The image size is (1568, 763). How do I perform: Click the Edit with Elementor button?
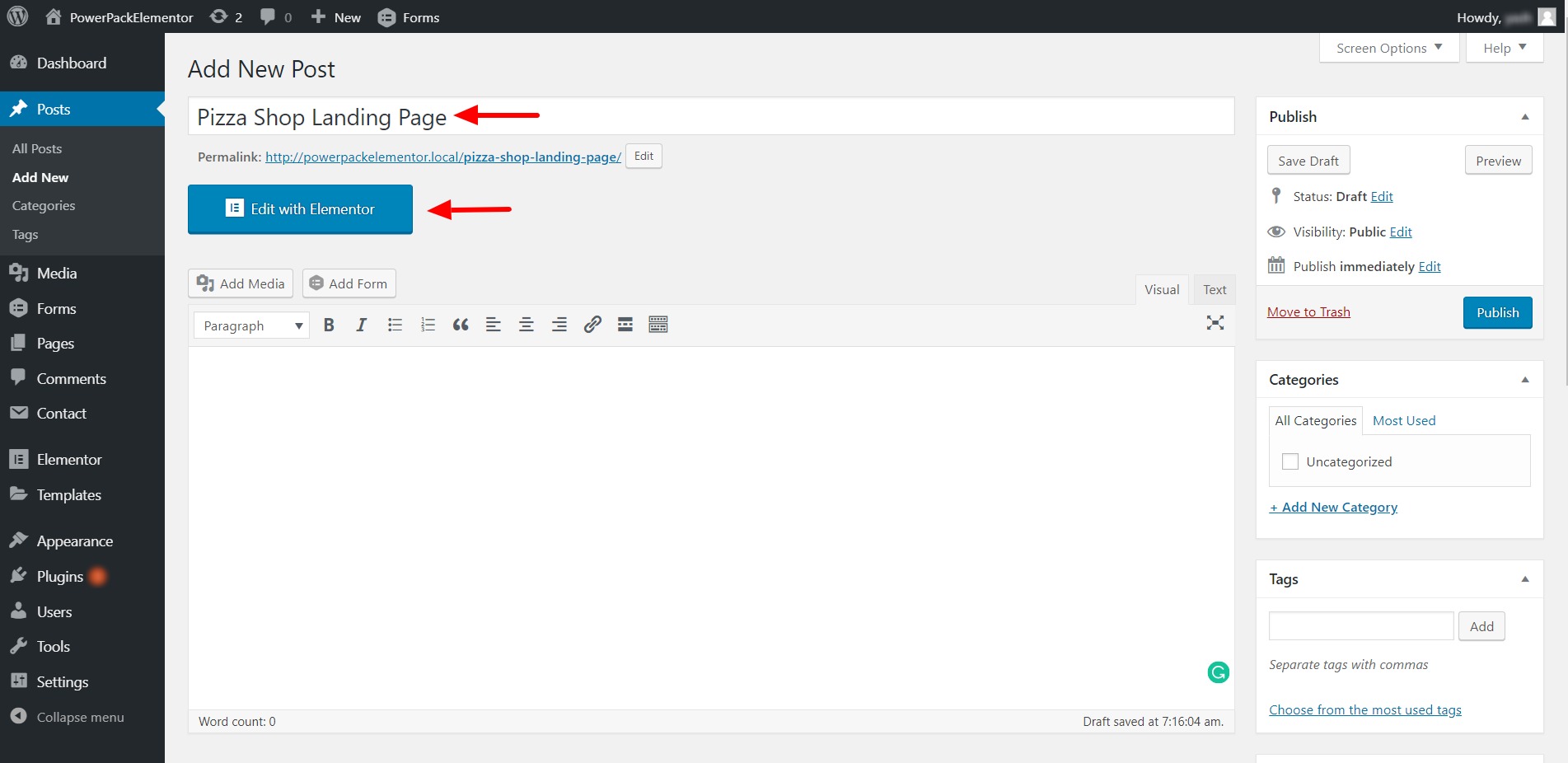point(300,209)
